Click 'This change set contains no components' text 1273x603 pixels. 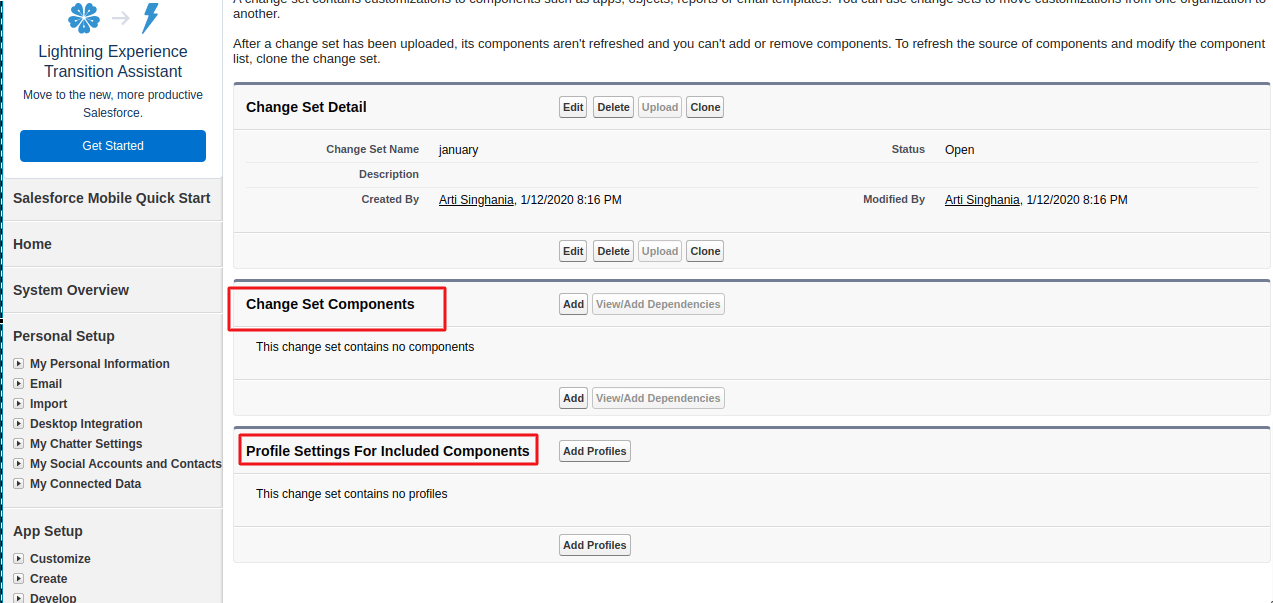click(365, 347)
